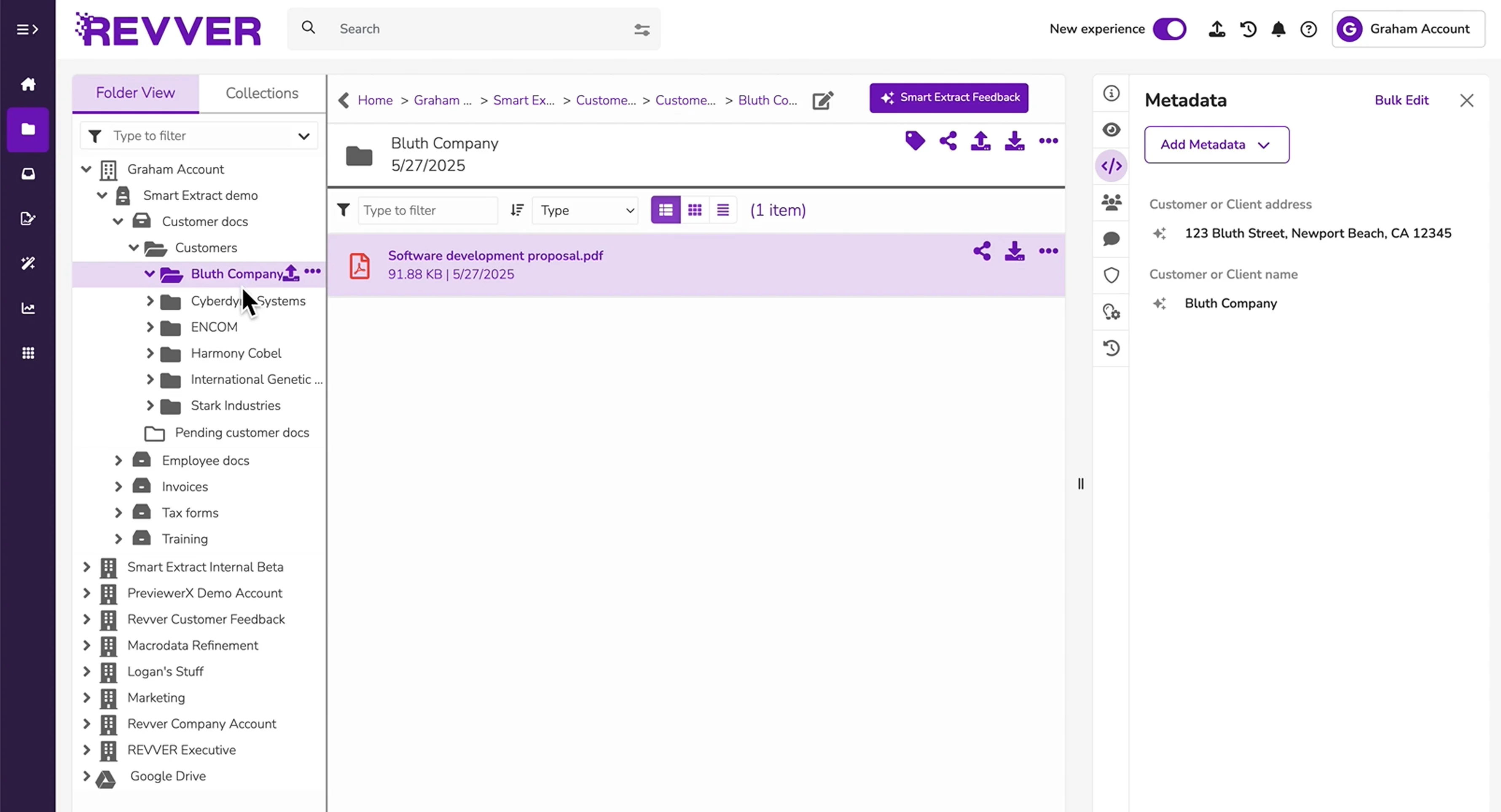
Task: Open the Add Metadata dropdown
Action: pyautogui.click(x=1216, y=145)
